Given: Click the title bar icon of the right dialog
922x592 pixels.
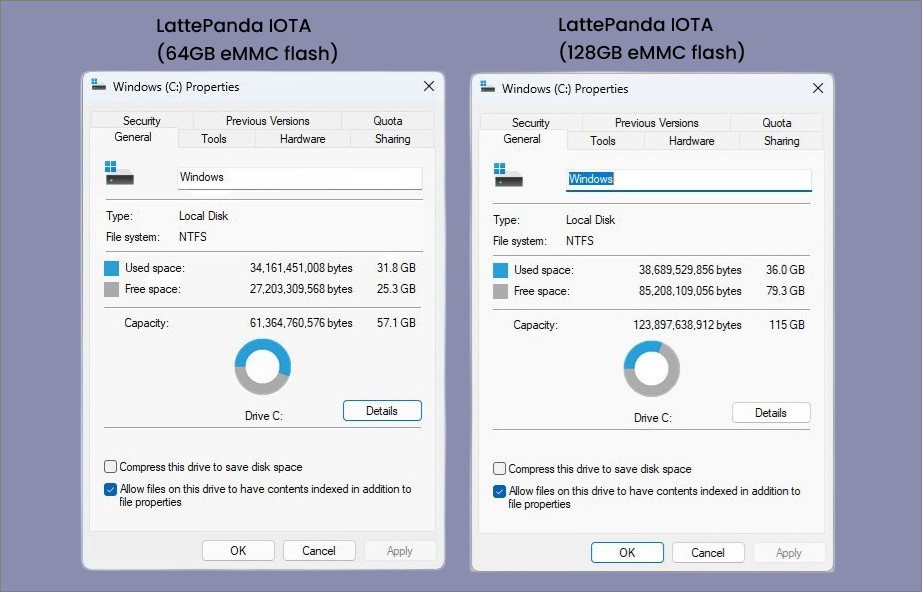Looking at the screenshot, I should click(486, 89).
